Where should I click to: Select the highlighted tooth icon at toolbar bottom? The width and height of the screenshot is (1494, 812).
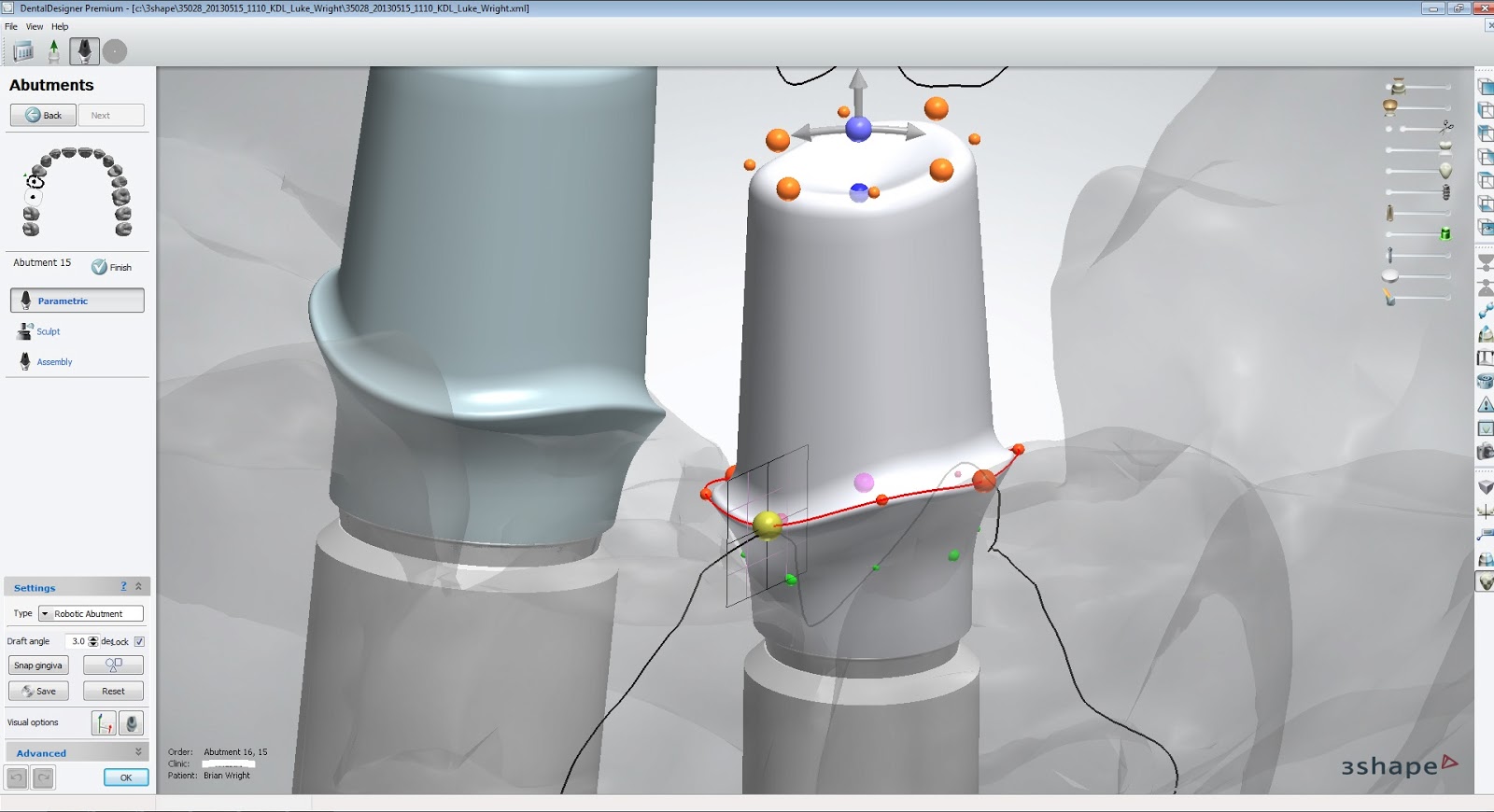(x=1485, y=582)
